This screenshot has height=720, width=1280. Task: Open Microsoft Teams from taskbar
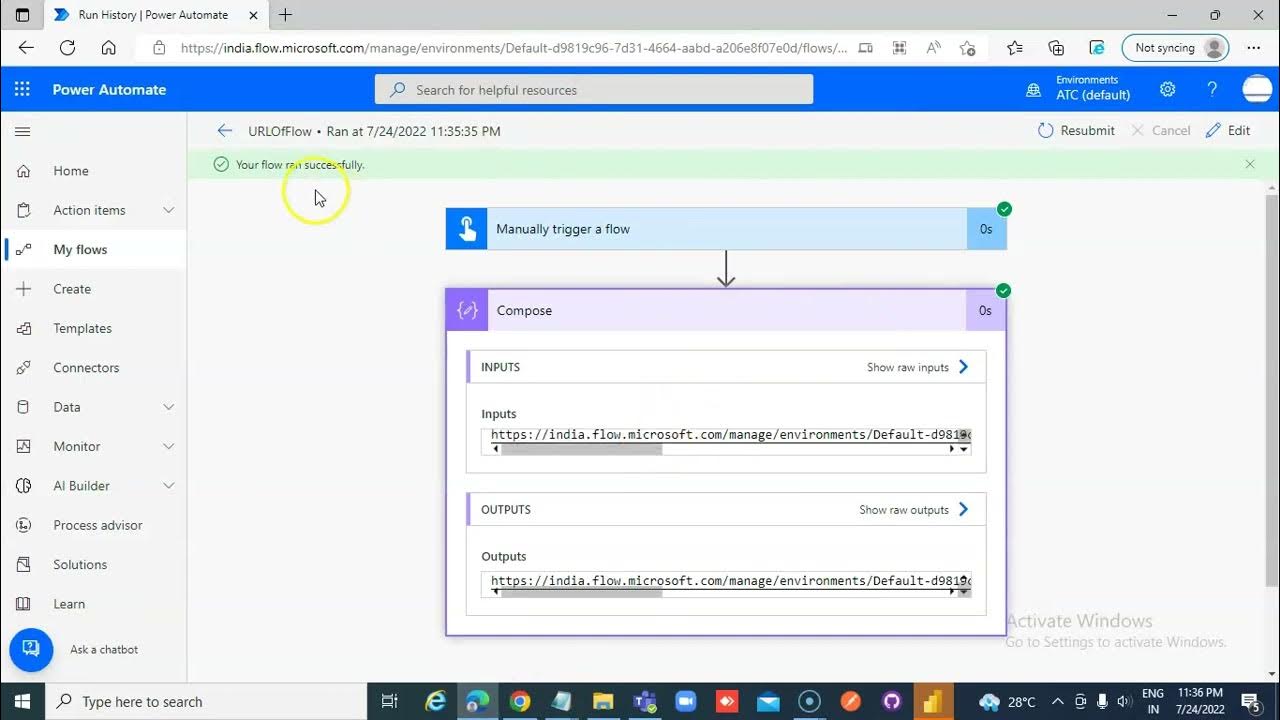click(x=644, y=701)
